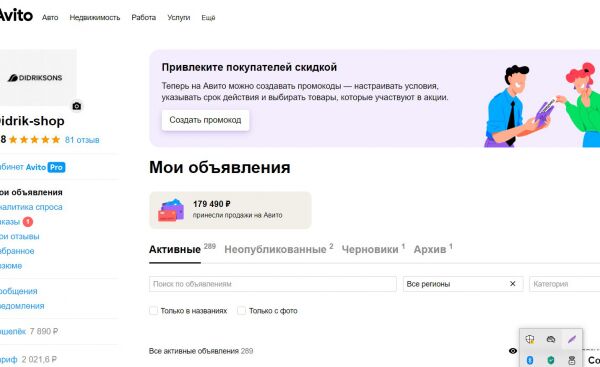This screenshot has width=600, height=367.
Task: Open 'Тариф' 2 021,6 ₽ sidebar link
Action: 28,359
